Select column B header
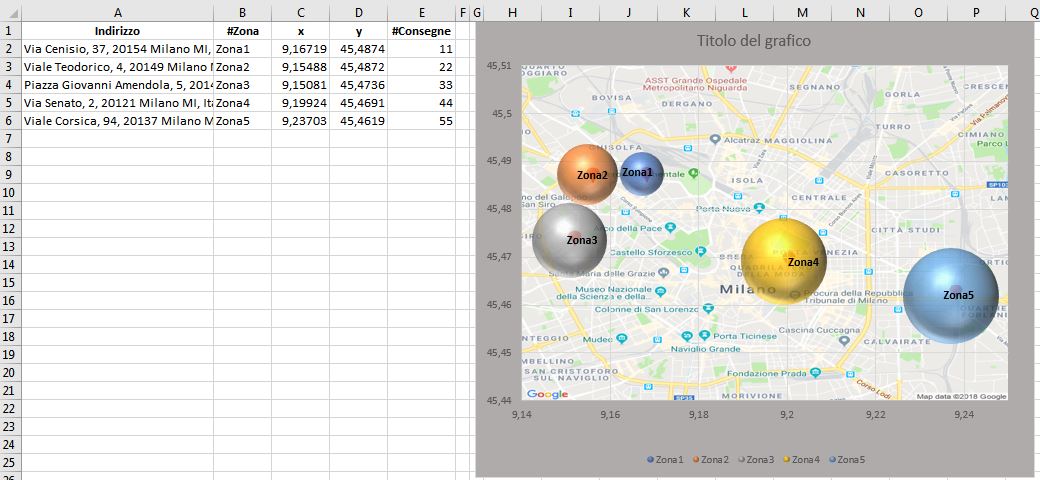 242,12
